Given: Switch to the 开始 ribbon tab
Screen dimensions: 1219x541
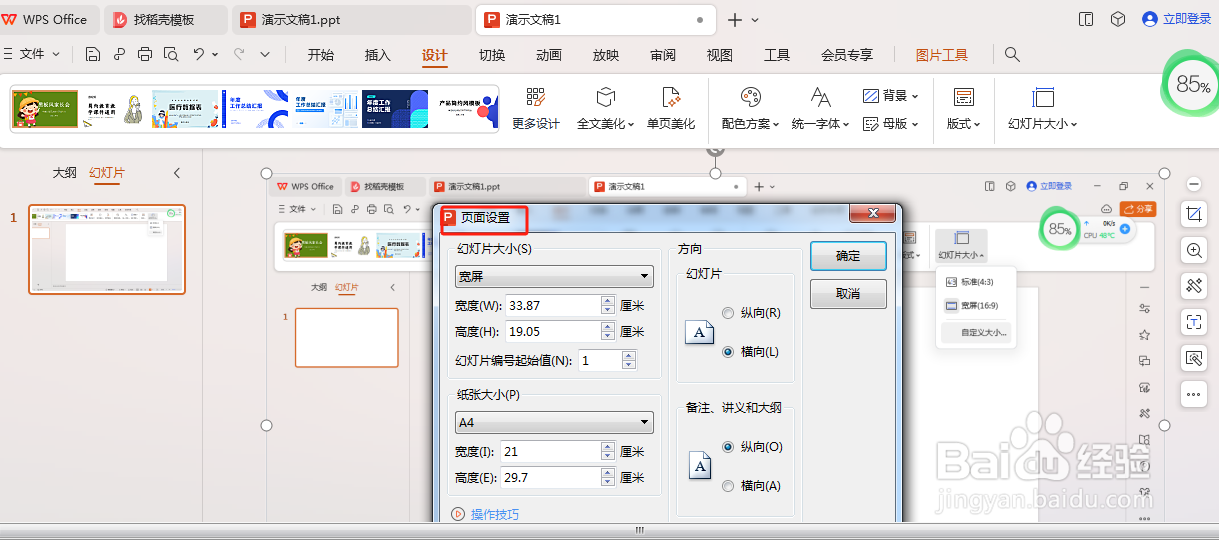Looking at the screenshot, I should [x=321, y=56].
